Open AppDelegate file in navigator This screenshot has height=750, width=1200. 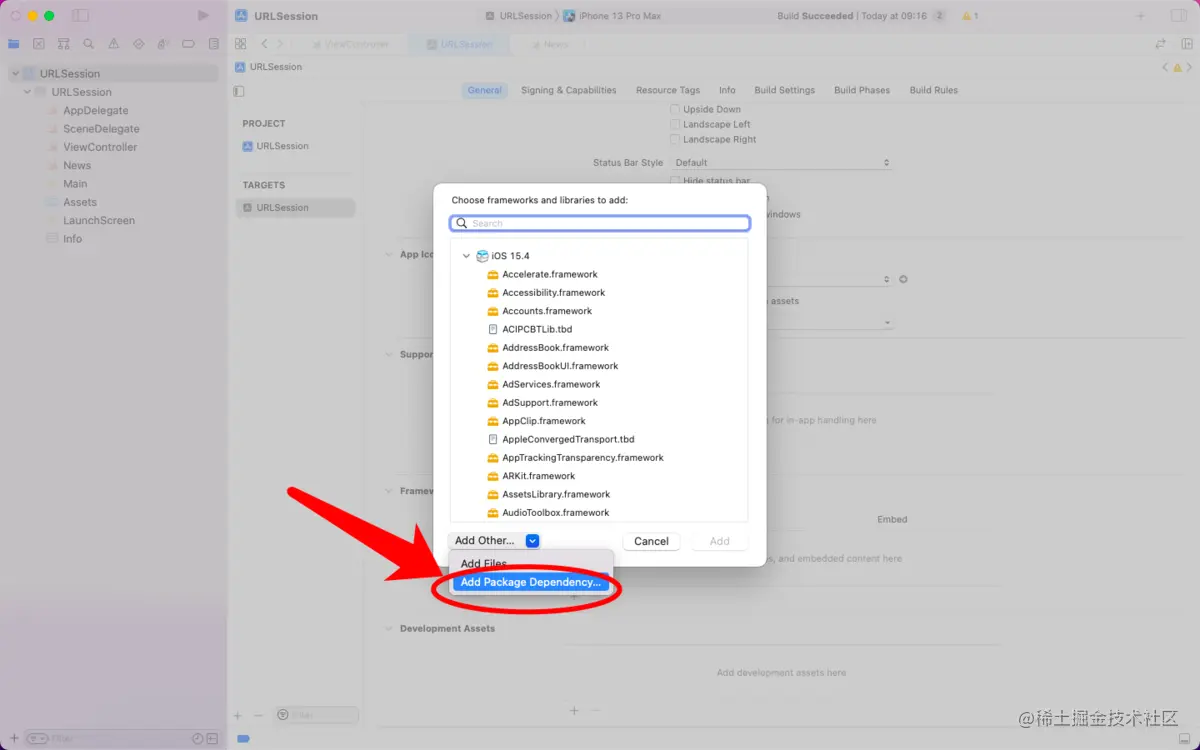(x=95, y=111)
